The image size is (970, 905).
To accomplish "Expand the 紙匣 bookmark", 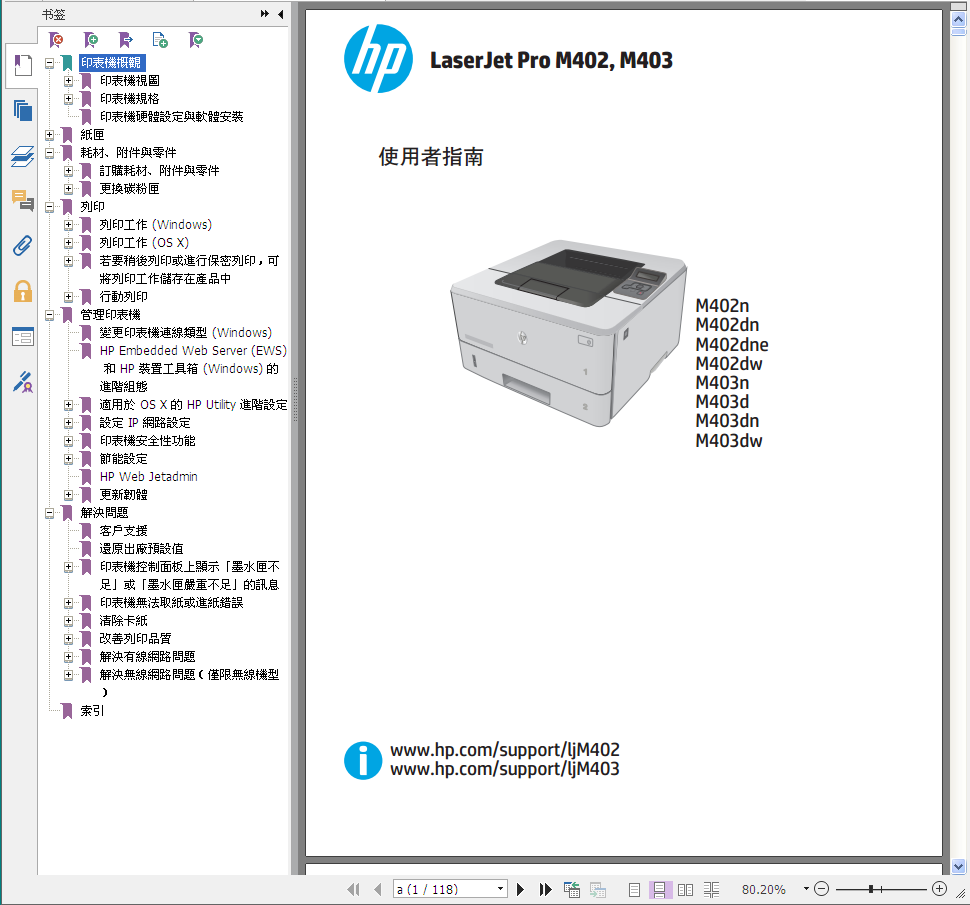I will point(49,134).
